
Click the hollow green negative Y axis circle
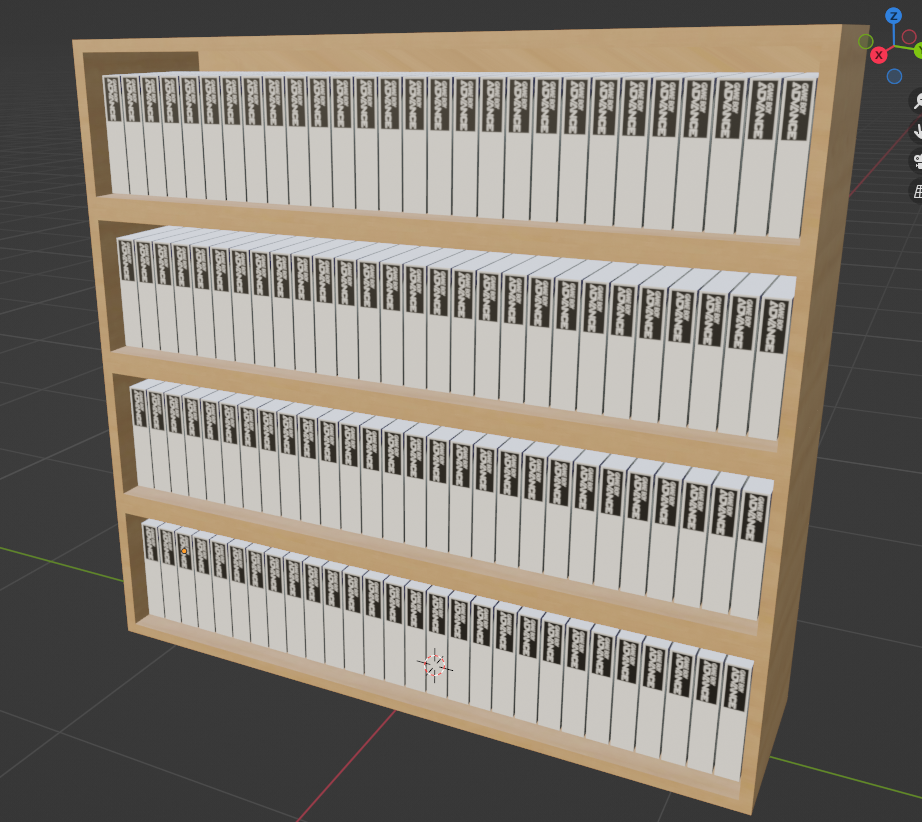(x=866, y=41)
